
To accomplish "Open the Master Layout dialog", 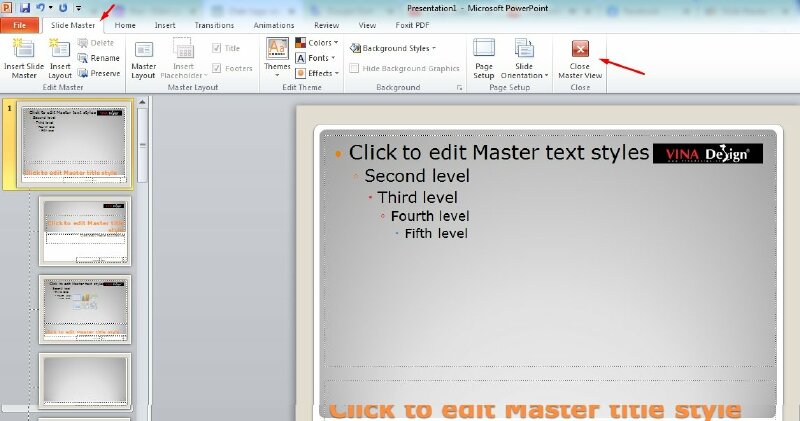I will (143, 60).
